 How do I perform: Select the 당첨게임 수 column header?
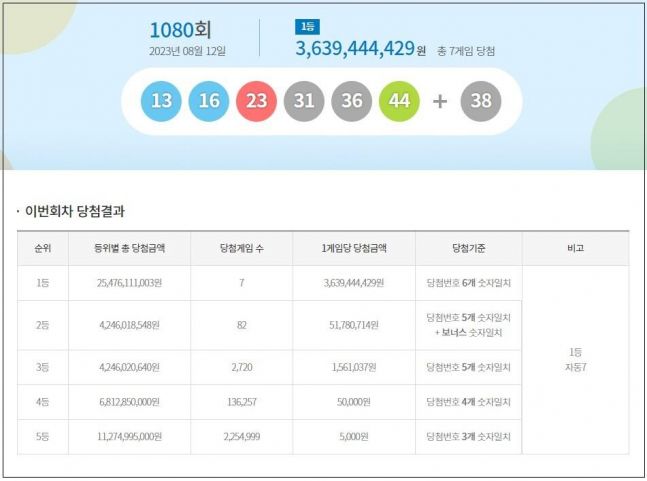[242, 248]
